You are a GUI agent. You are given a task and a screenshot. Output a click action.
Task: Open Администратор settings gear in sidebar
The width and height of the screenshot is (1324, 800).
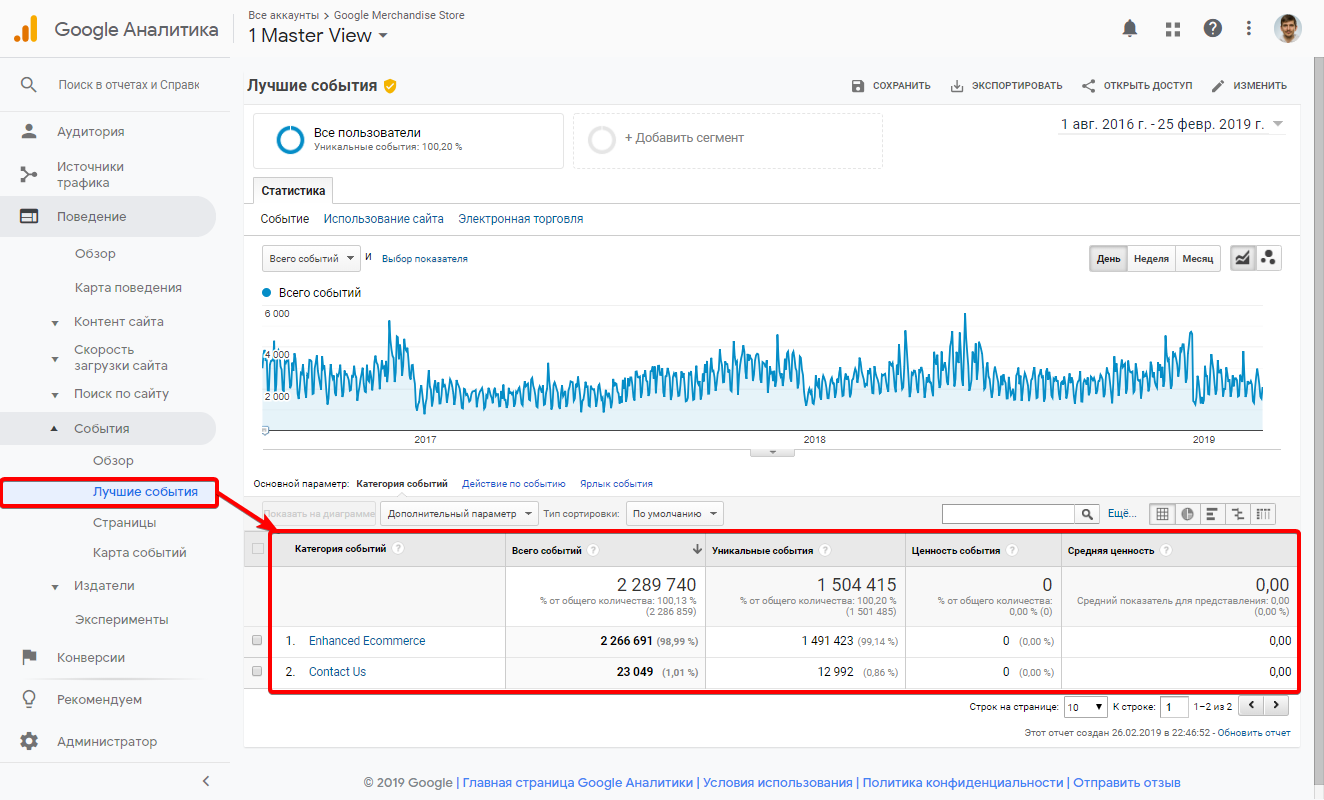(x=29, y=741)
